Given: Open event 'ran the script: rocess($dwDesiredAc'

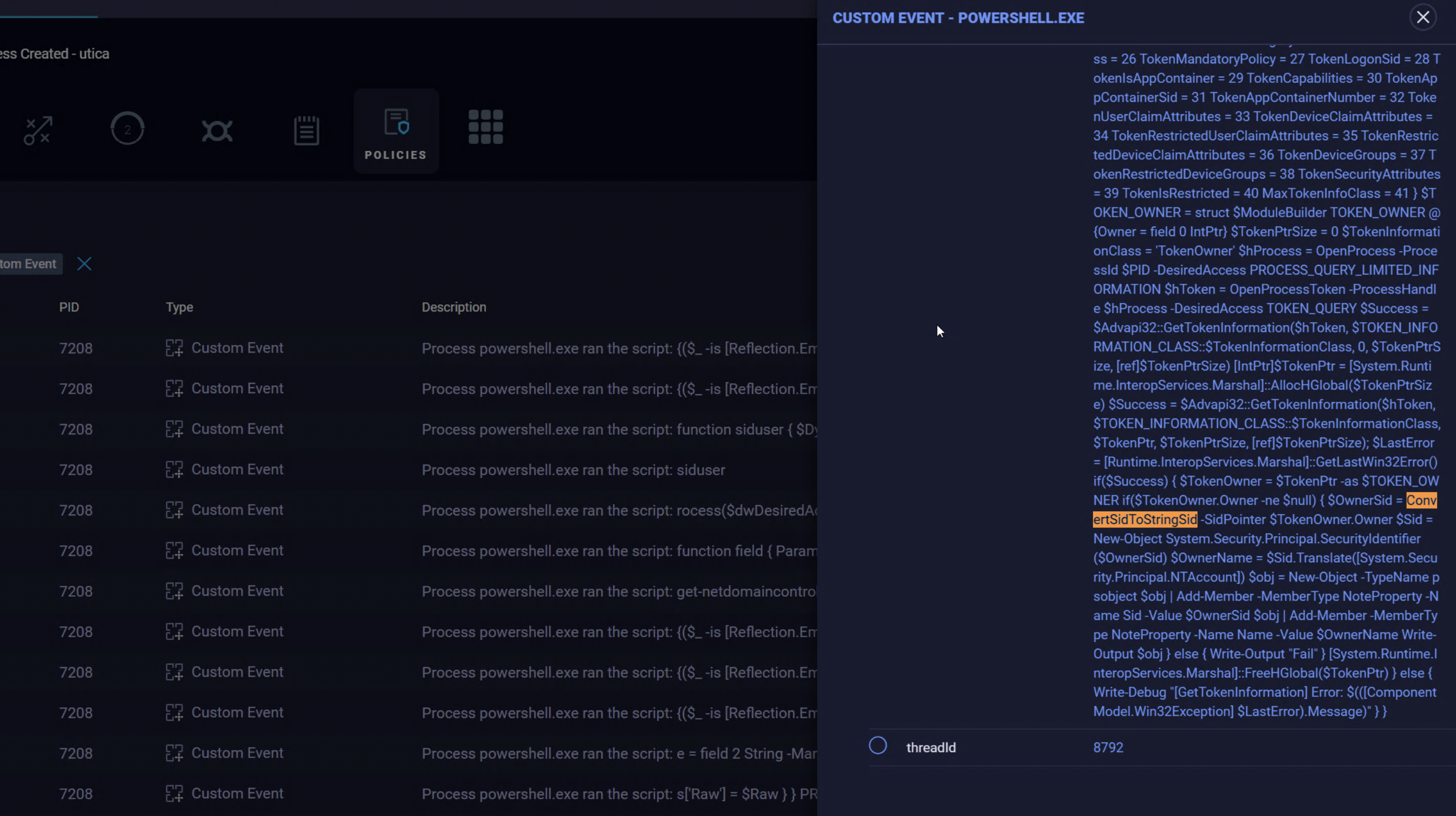Looking at the screenshot, I should (619, 510).
